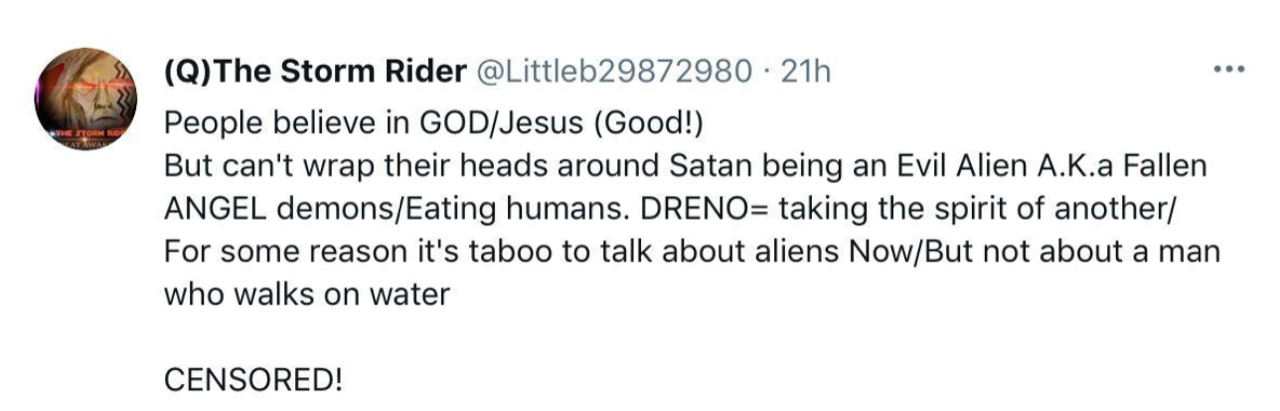This screenshot has height=411, width=1280.
Task: Click the @Littleb29872980 handle
Action: pos(612,72)
